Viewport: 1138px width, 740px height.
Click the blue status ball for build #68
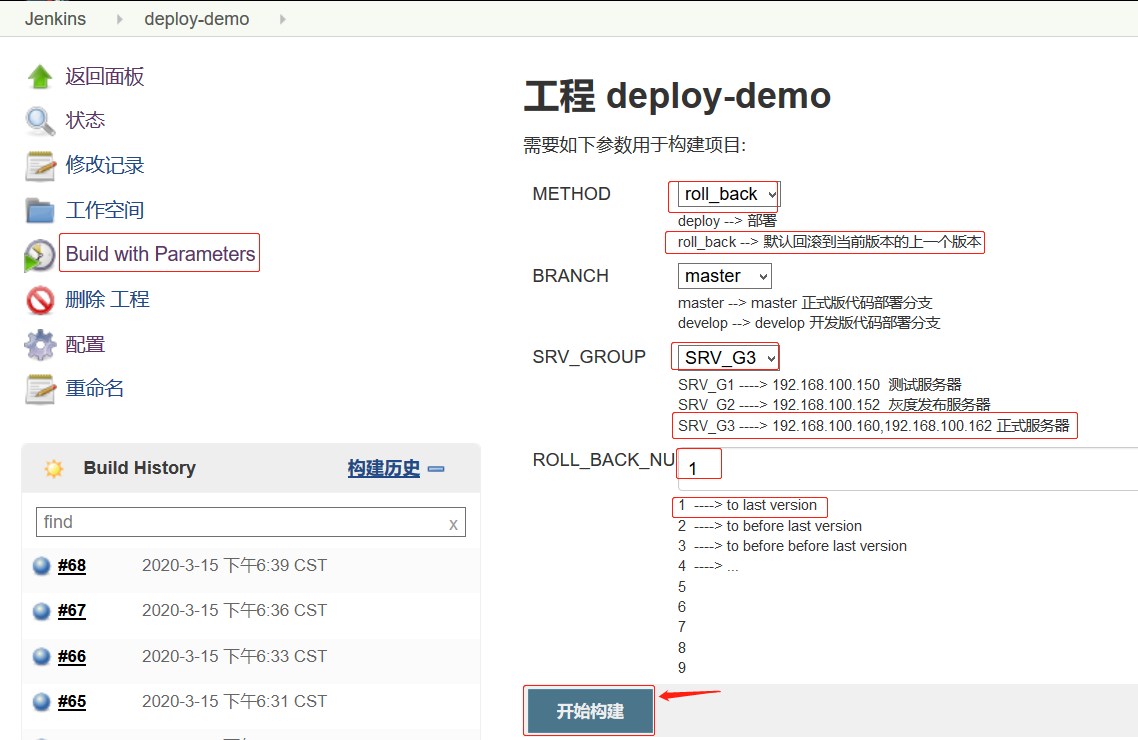click(42, 566)
